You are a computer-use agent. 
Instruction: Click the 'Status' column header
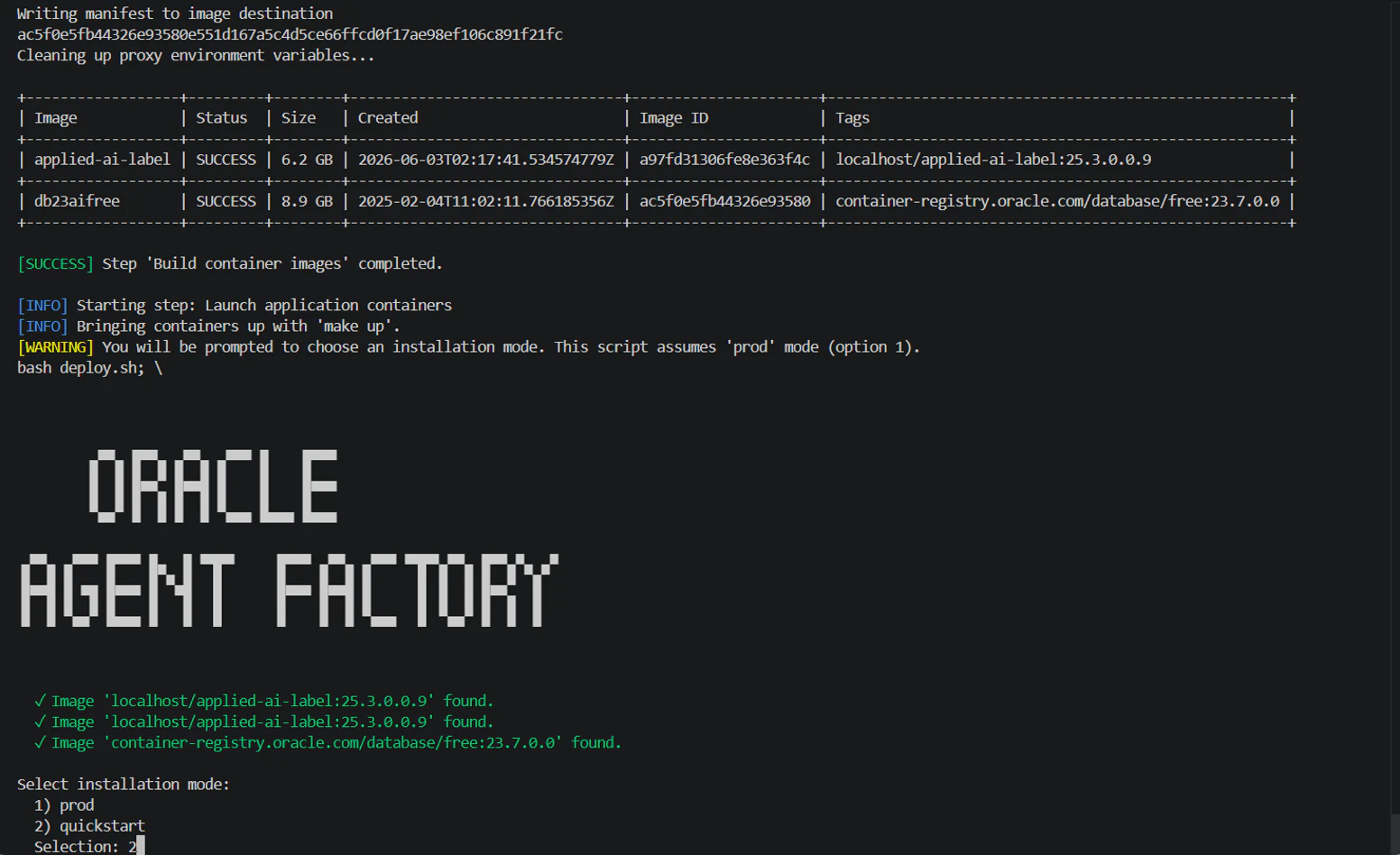point(222,117)
